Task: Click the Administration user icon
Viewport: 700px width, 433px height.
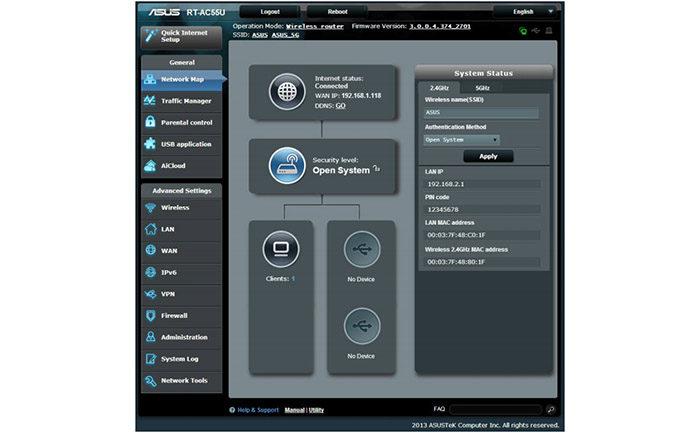Action: pos(150,337)
